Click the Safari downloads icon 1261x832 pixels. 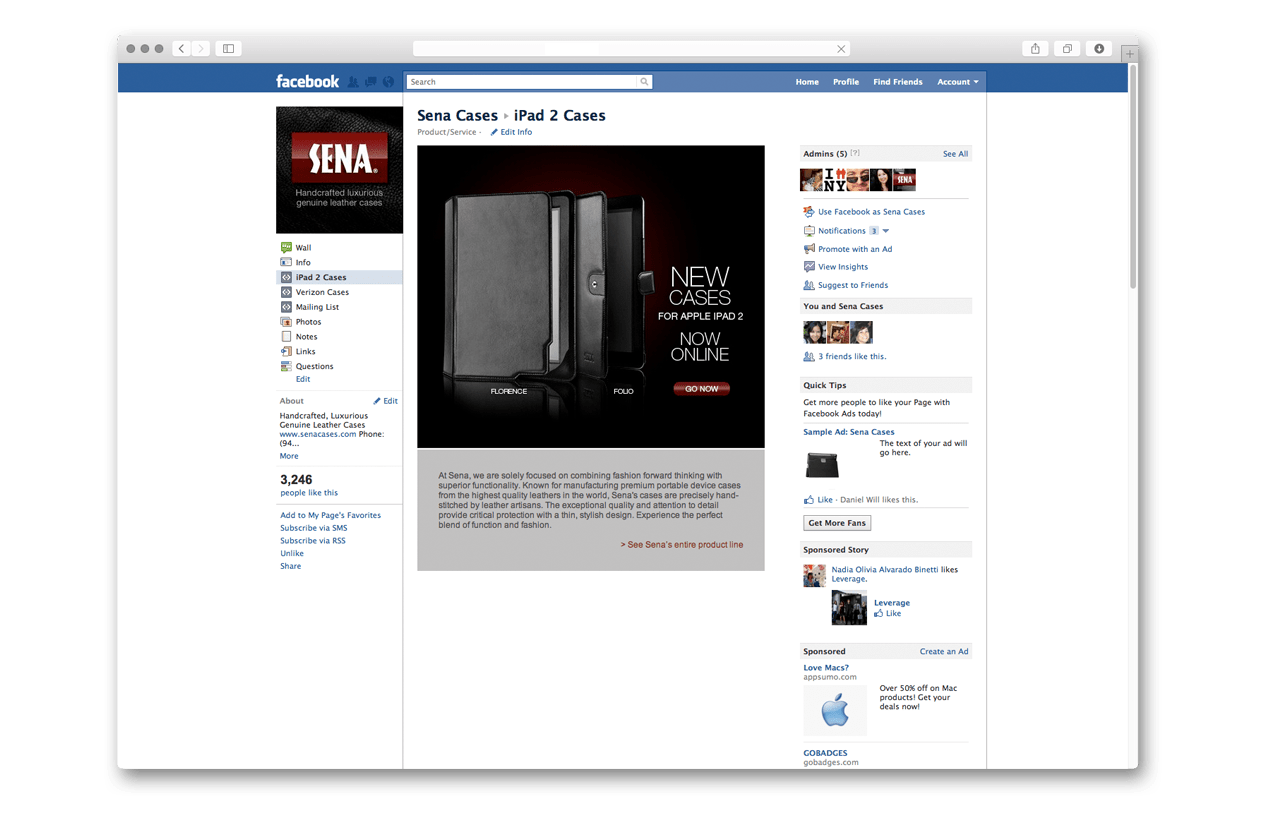coord(1099,48)
